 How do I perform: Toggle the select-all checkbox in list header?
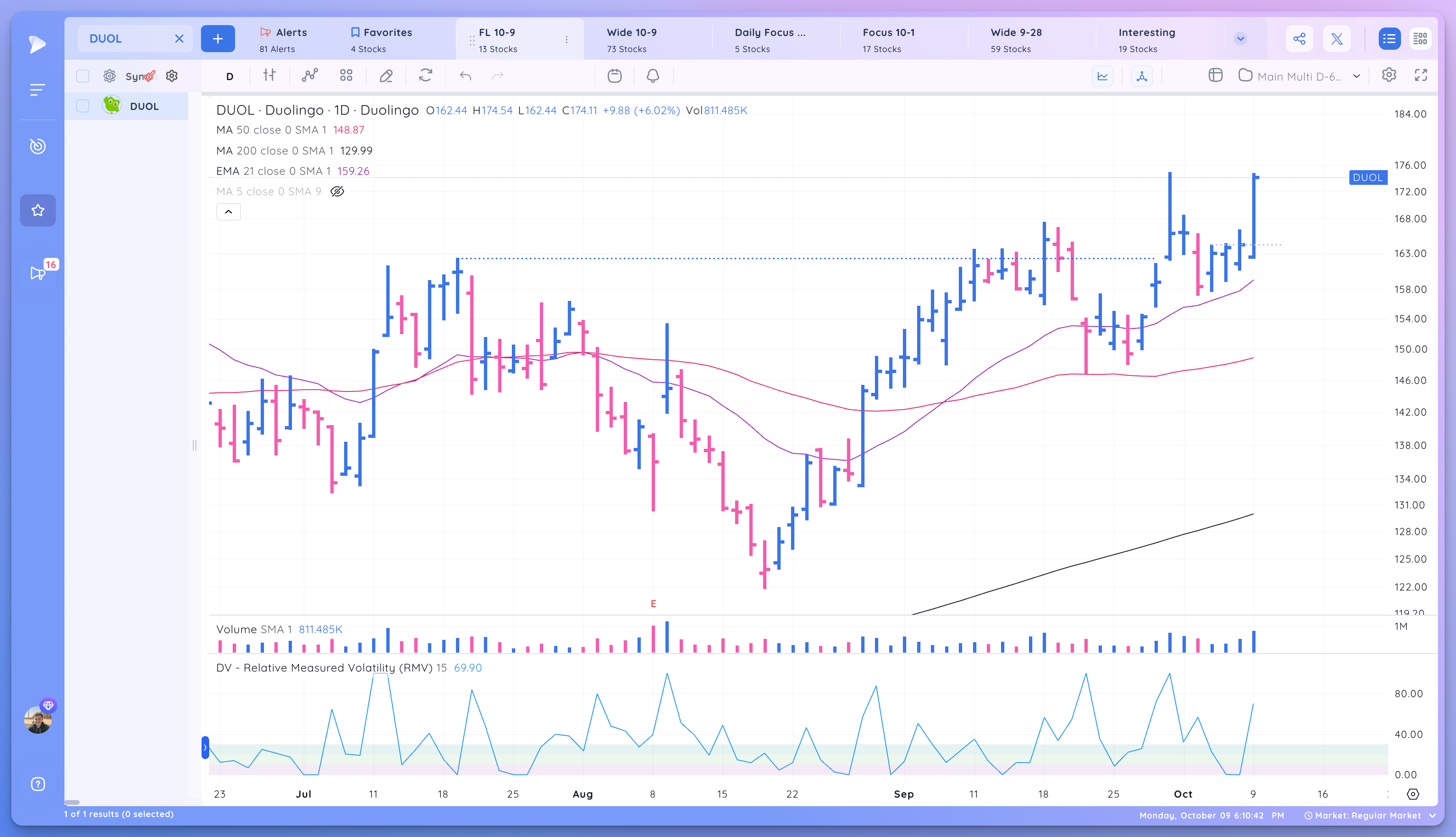click(83, 76)
